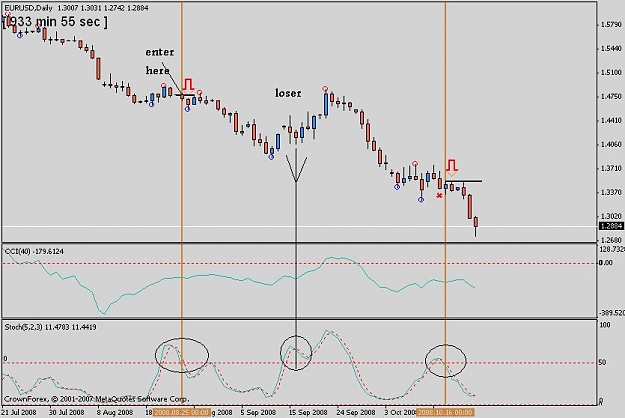The image size is (625, 418).
Task: Click the 1.4410 price axis label
Action: pos(611,120)
